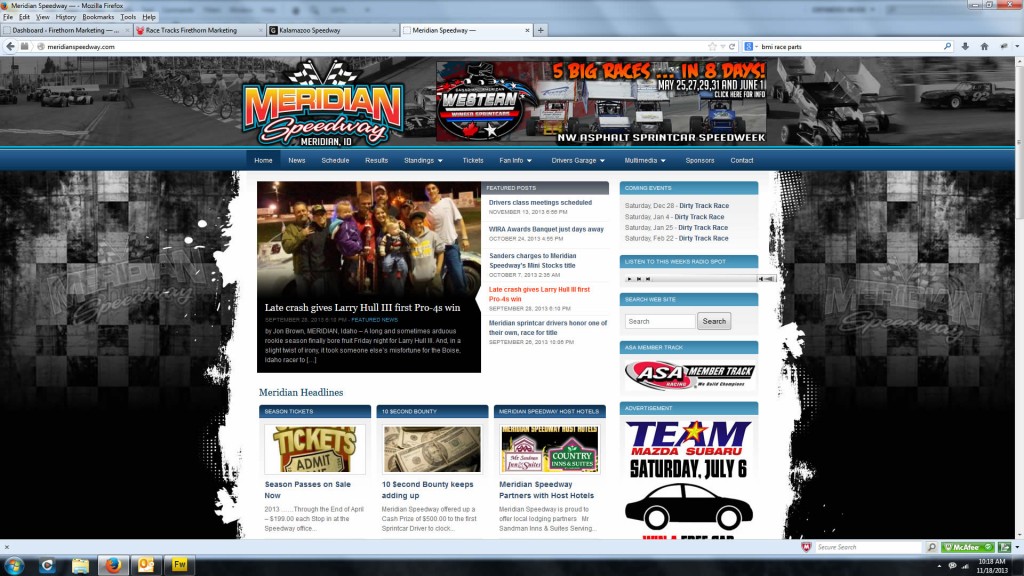Open 'Drivers class meetings scheduled' post
This screenshot has height=576, width=1024.
(x=540, y=202)
